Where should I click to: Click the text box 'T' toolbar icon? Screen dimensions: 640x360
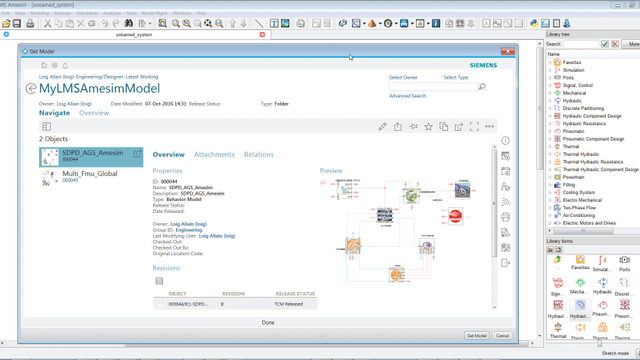[x=274, y=24]
